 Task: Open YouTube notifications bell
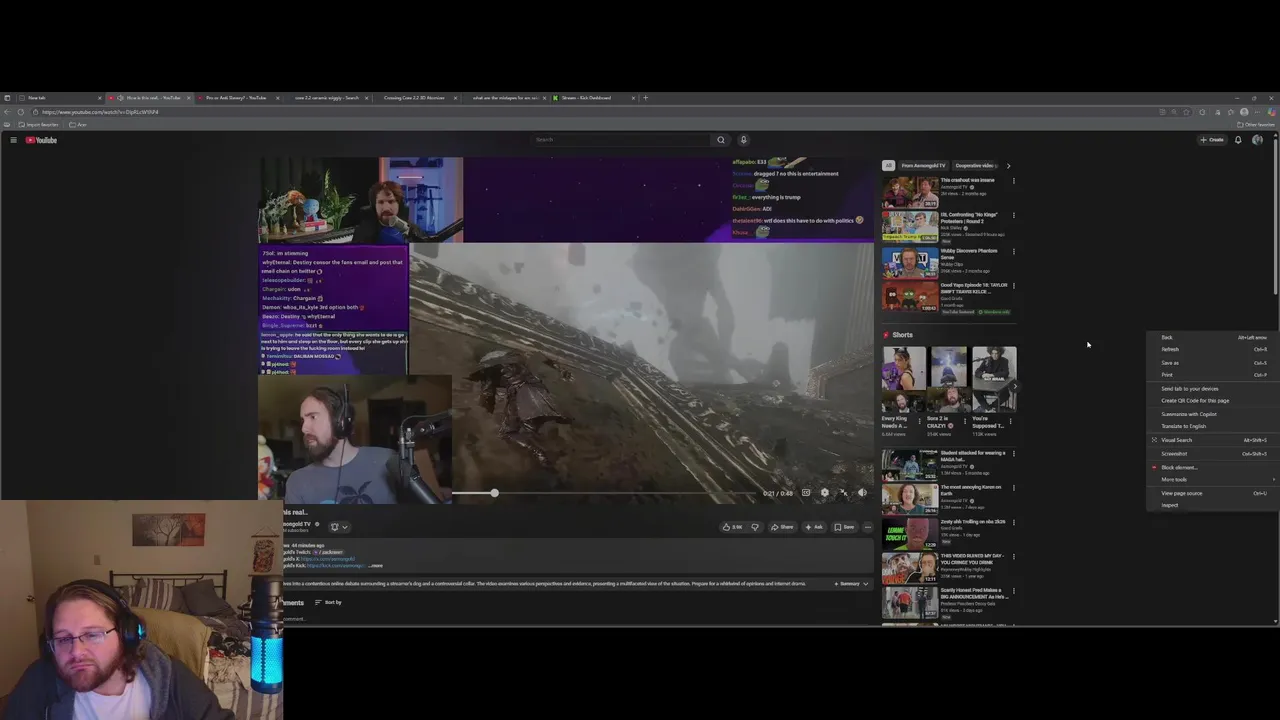pos(1238,140)
